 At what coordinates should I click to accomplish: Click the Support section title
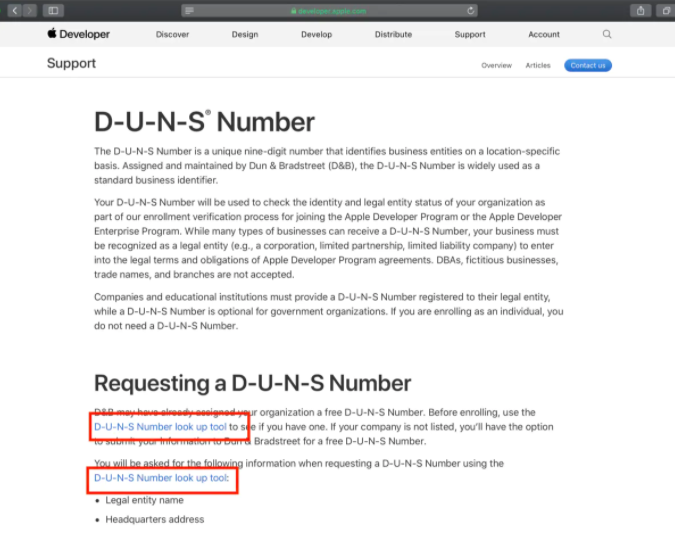click(x=71, y=63)
